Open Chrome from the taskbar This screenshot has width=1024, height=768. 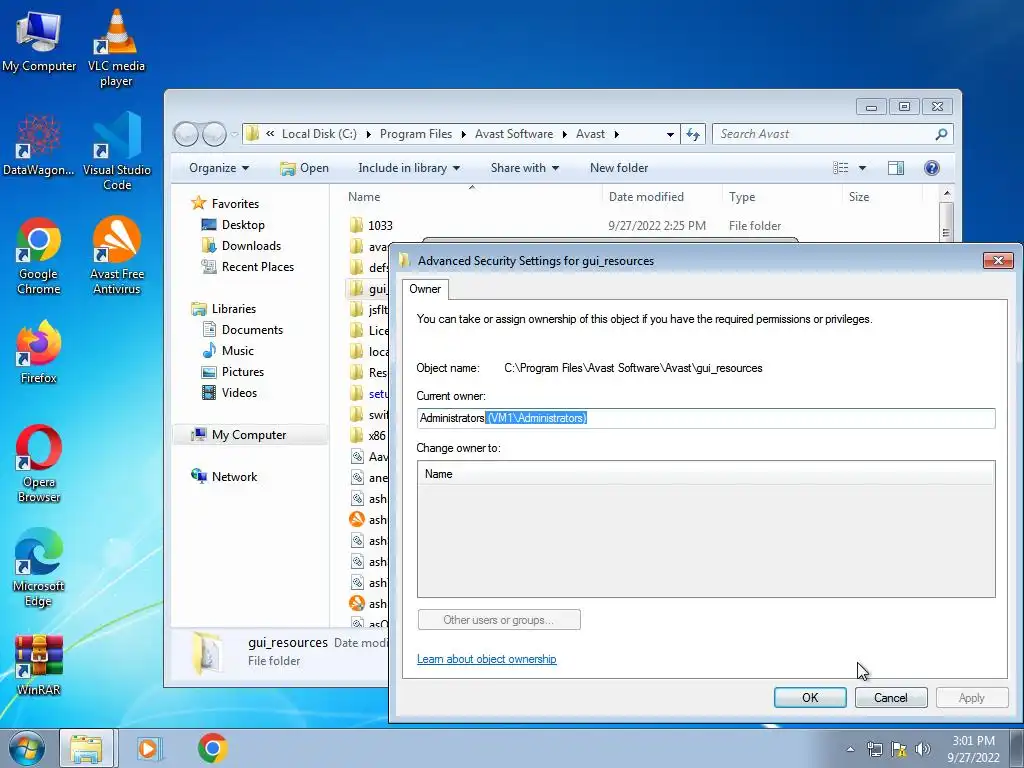pos(212,748)
